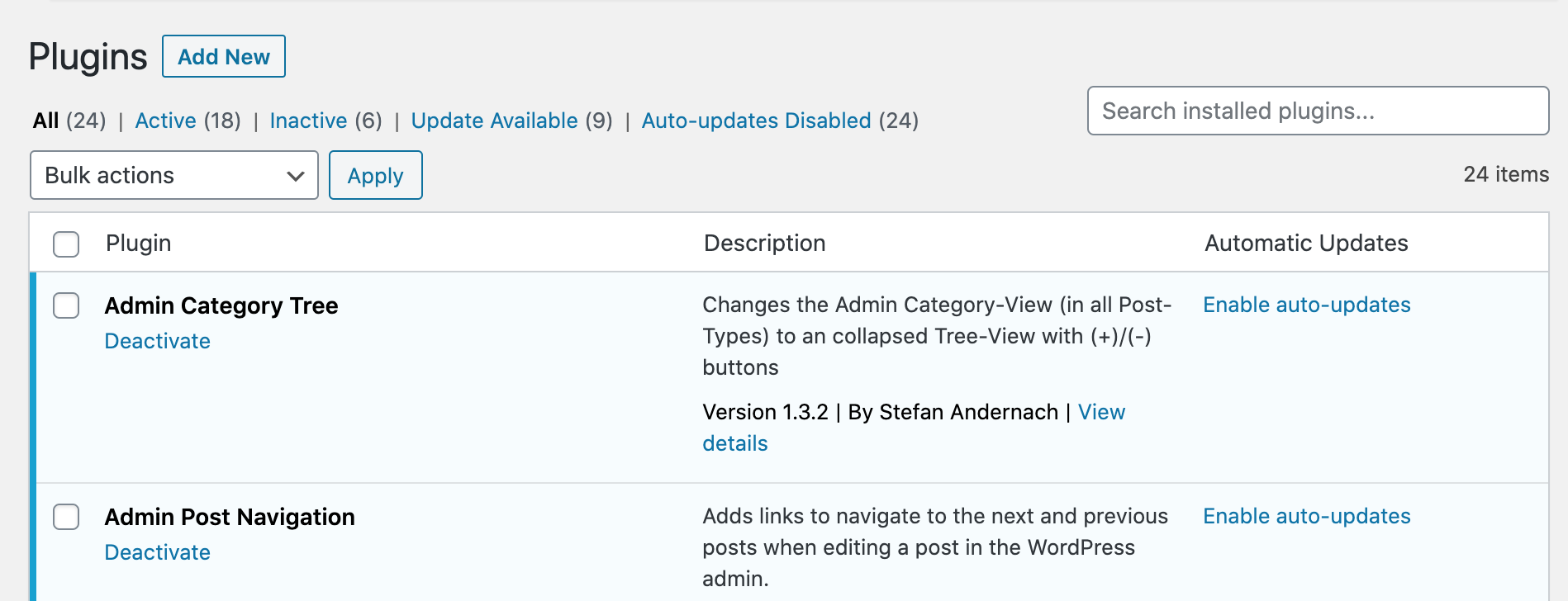The height and width of the screenshot is (601, 1568).
Task: Click the Add New plugin button
Action: click(224, 56)
